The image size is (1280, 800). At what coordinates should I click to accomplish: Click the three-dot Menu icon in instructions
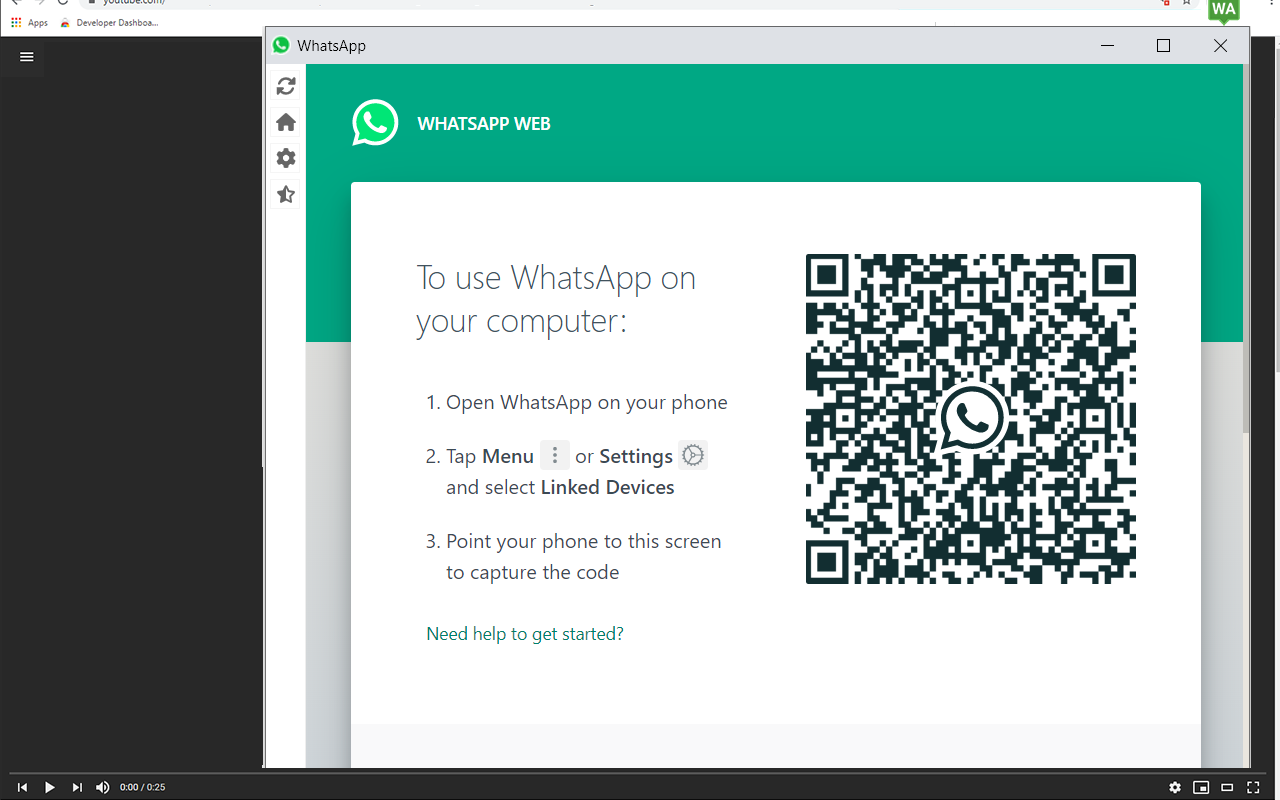tap(555, 455)
